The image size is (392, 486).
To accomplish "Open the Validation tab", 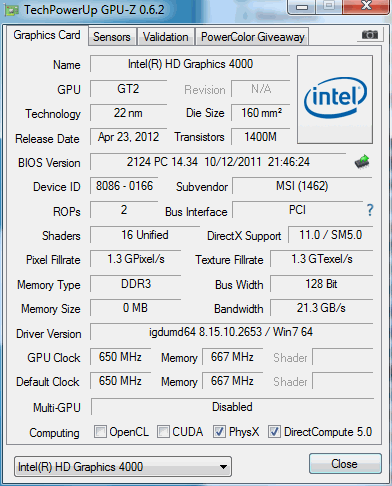I will (166, 37).
